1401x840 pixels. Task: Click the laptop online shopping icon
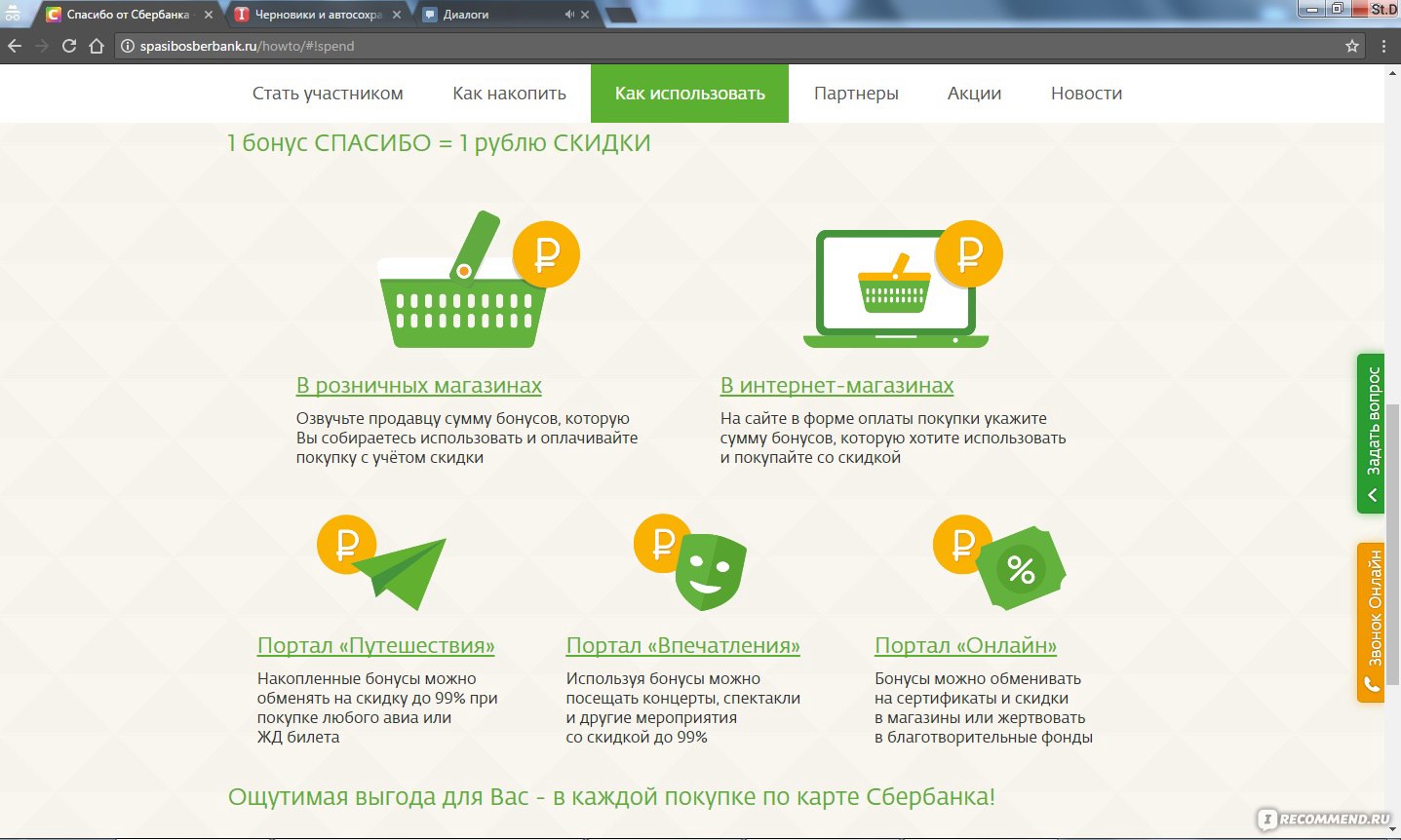pyautogui.click(x=902, y=285)
